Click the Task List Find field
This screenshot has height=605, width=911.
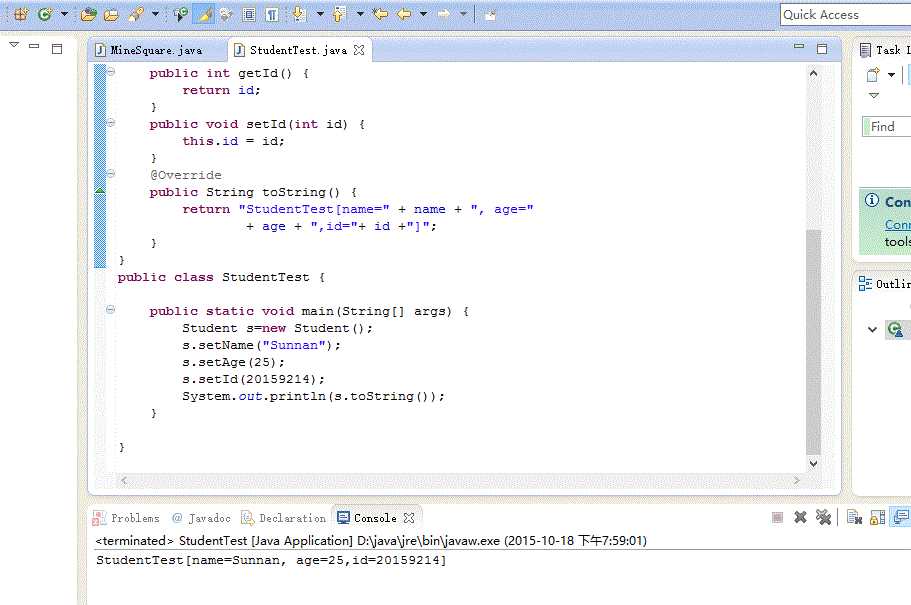[x=887, y=127]
